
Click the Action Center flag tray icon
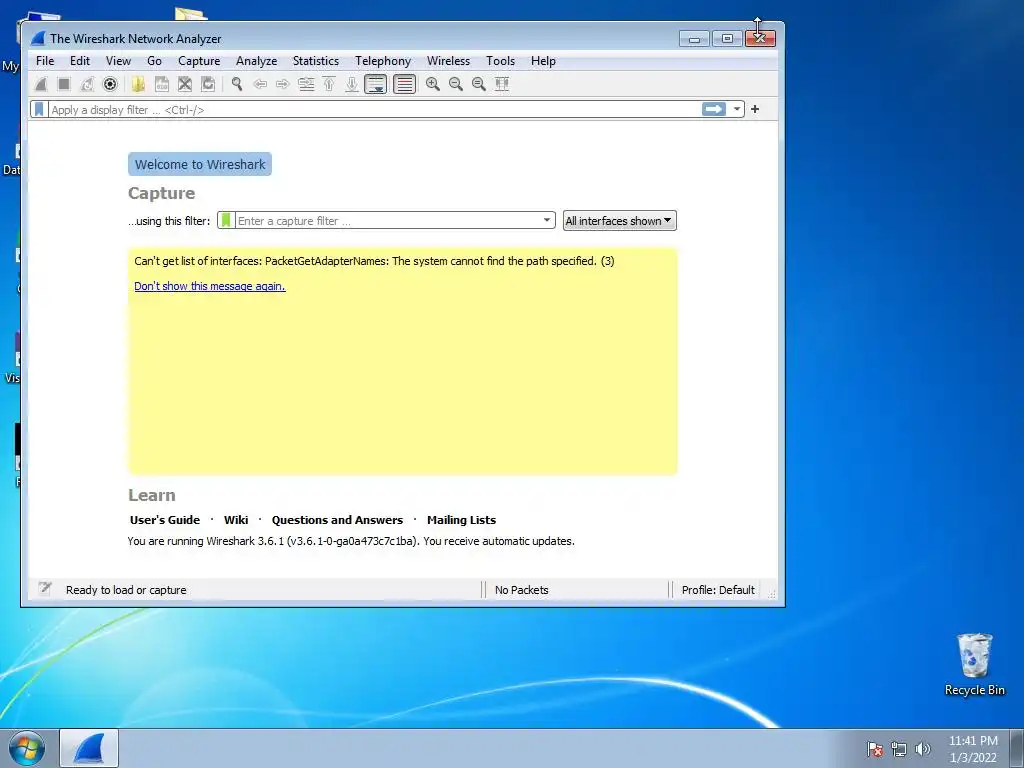(x=875, y=749)
